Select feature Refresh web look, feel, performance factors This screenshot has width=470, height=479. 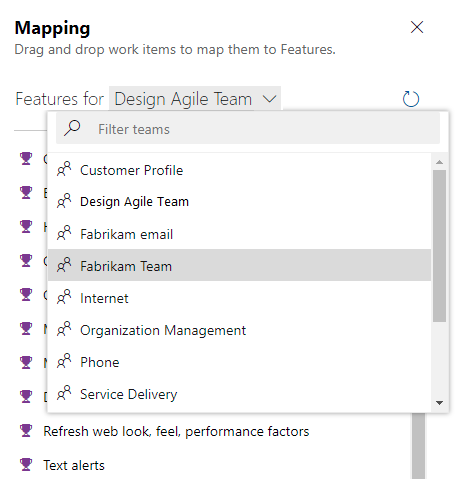point(176,431)
